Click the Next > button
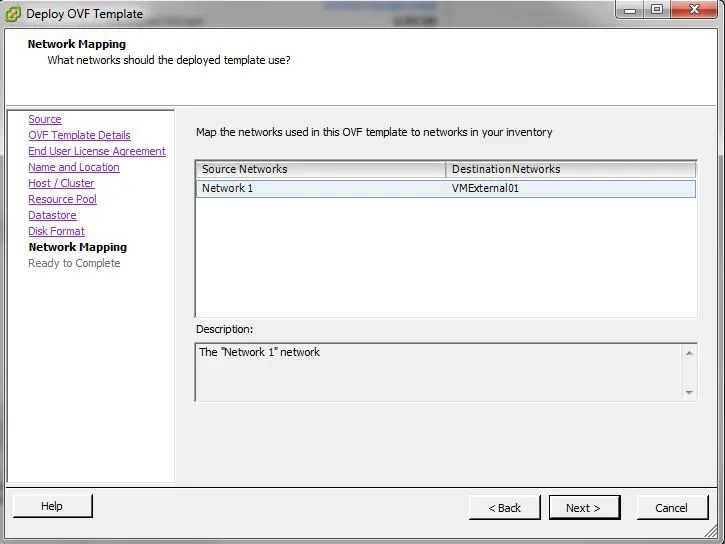725x544 pixels. click(x=584, y=508)
